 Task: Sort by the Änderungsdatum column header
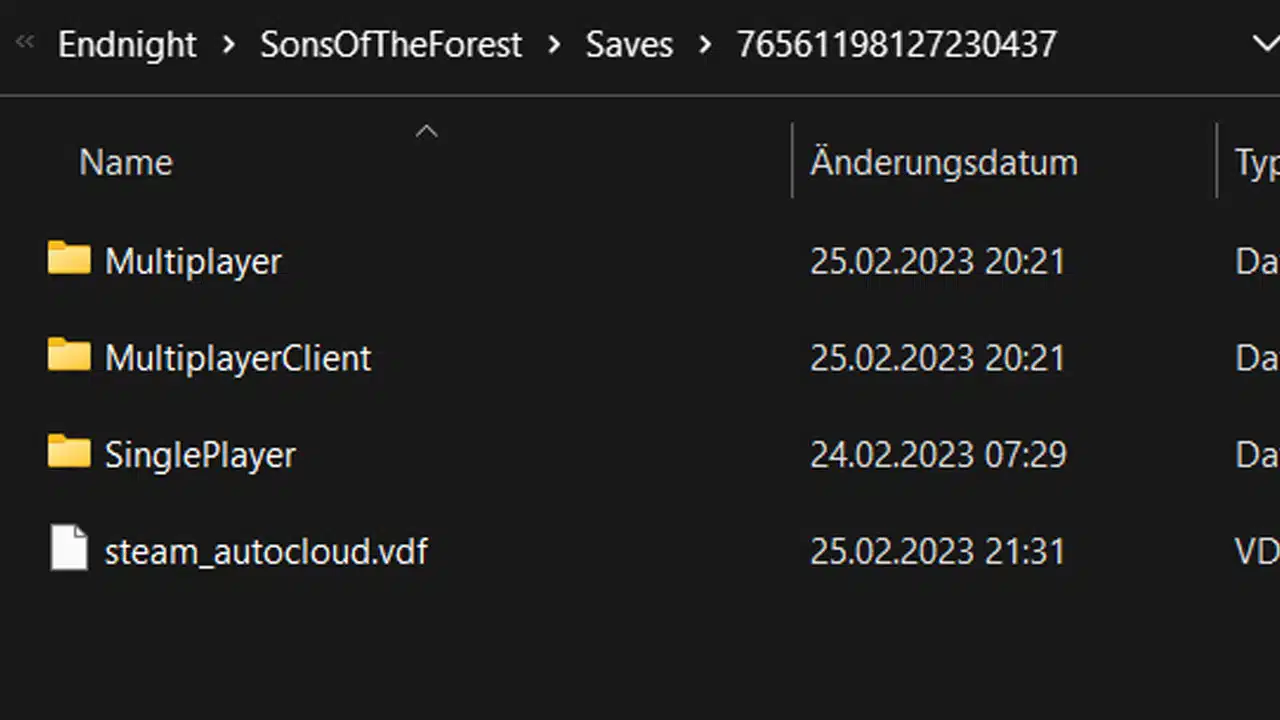point(943,162)
